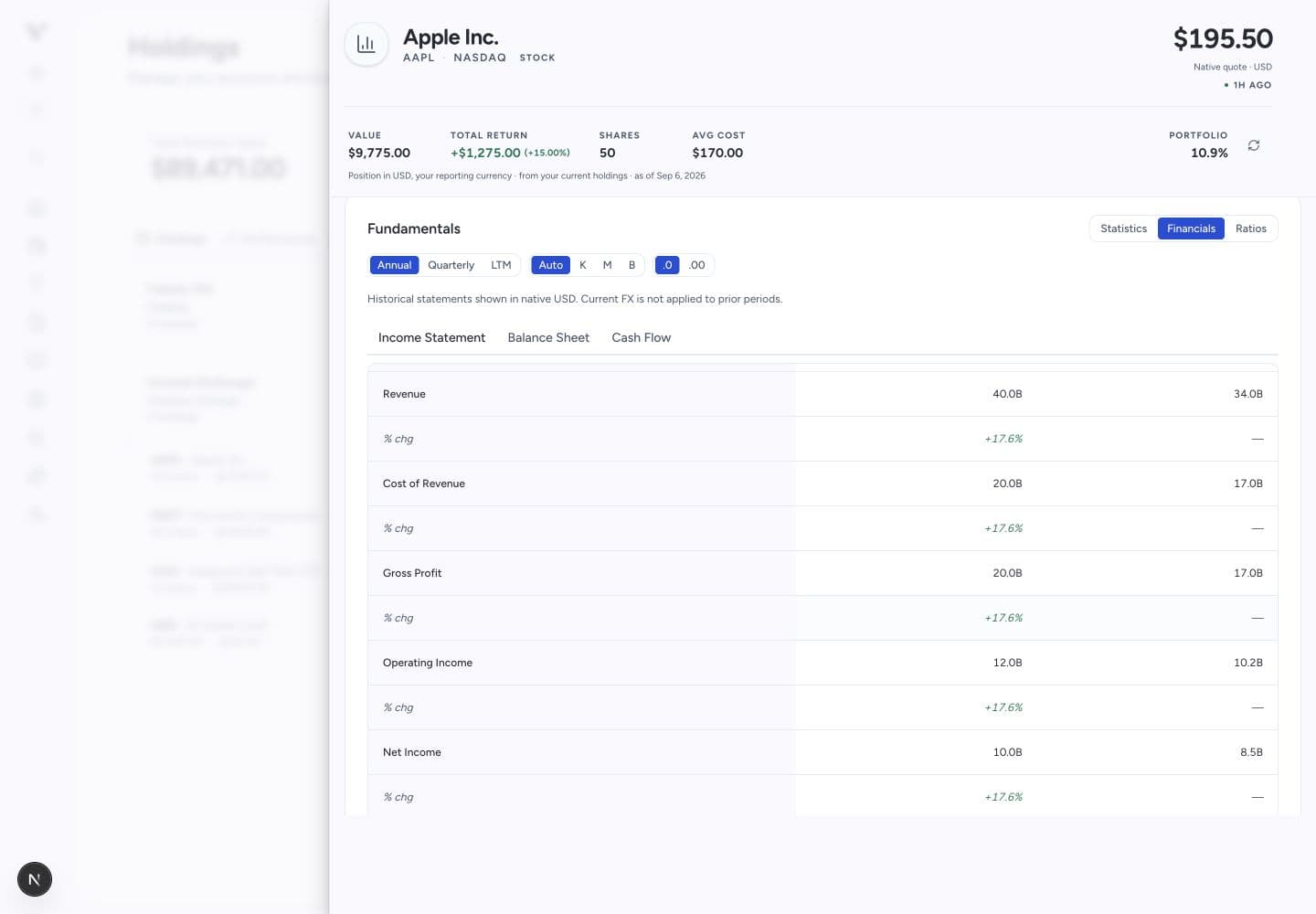The width and height of the screenshot is (1316, 914).
Task: Click the Net Income row label
Action: 412,752
